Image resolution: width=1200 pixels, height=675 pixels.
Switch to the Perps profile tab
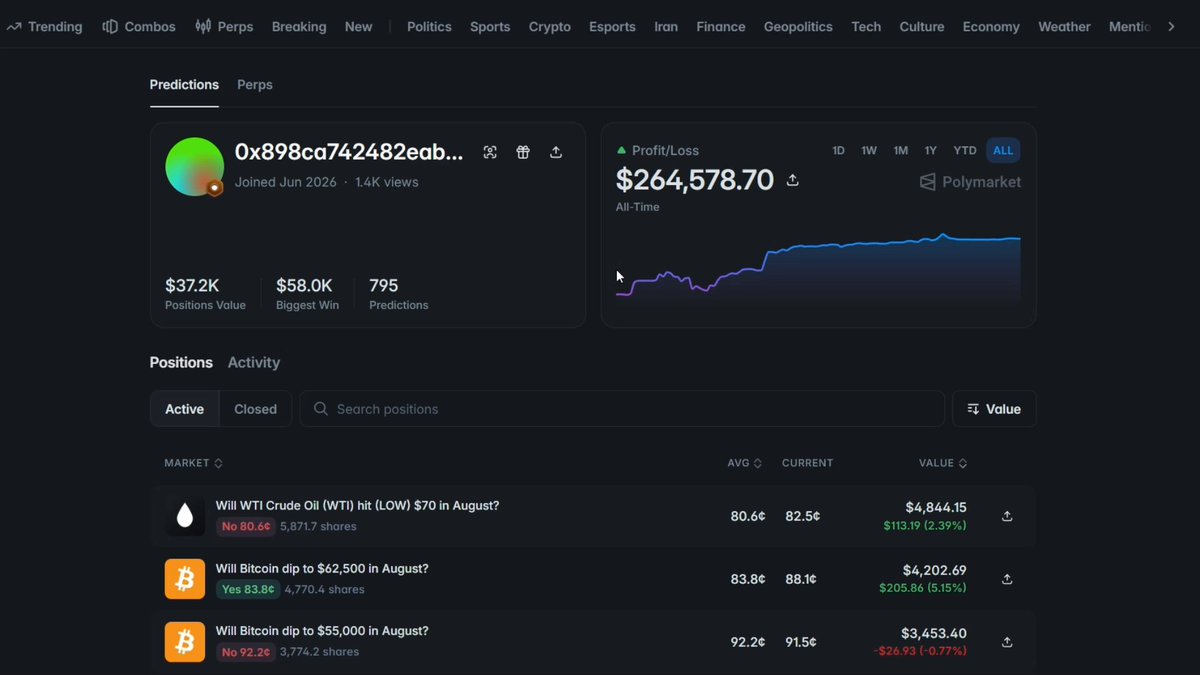(255, 85)
